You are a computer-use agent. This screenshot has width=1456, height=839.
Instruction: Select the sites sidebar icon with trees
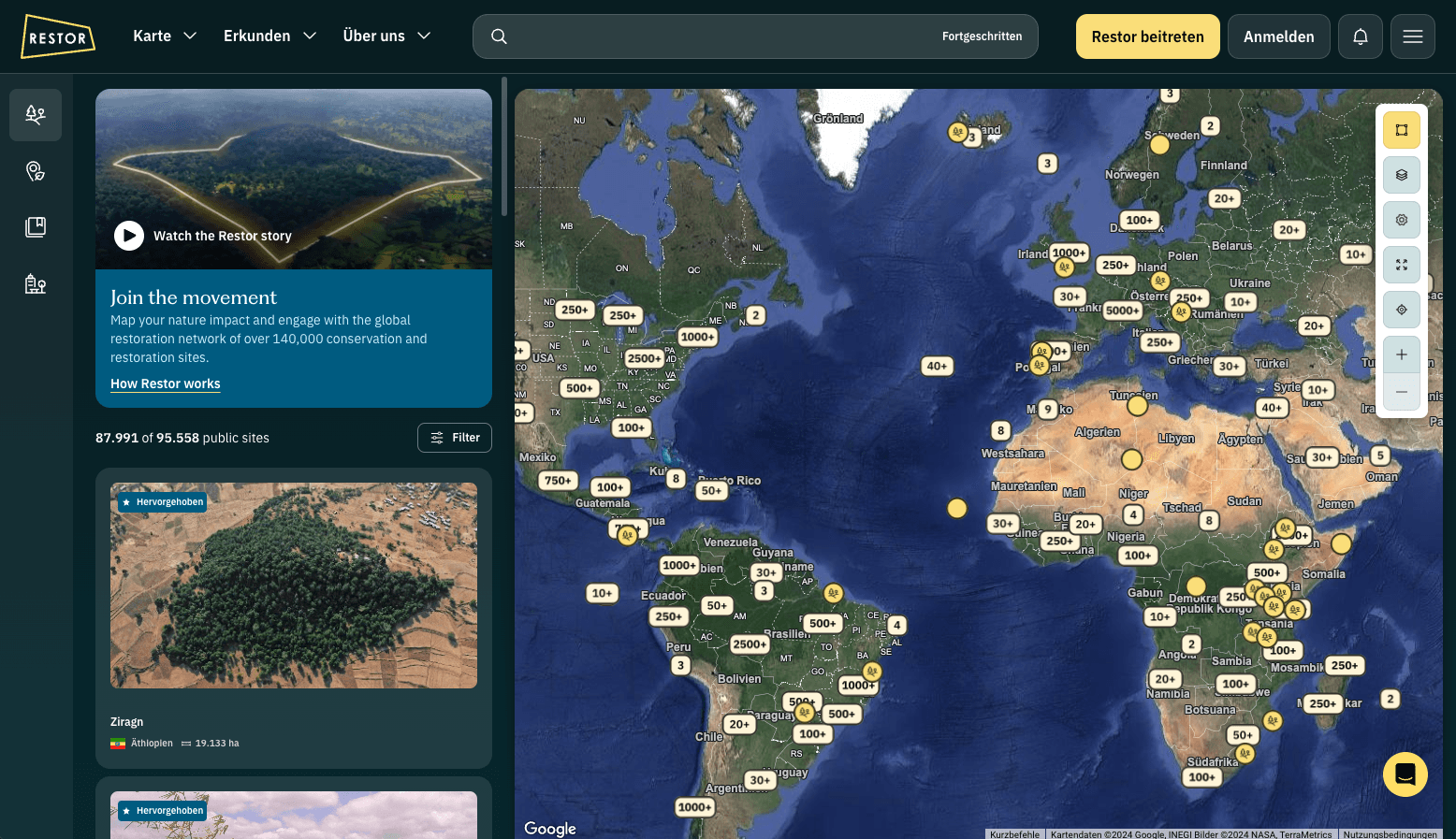click(36, 115)
